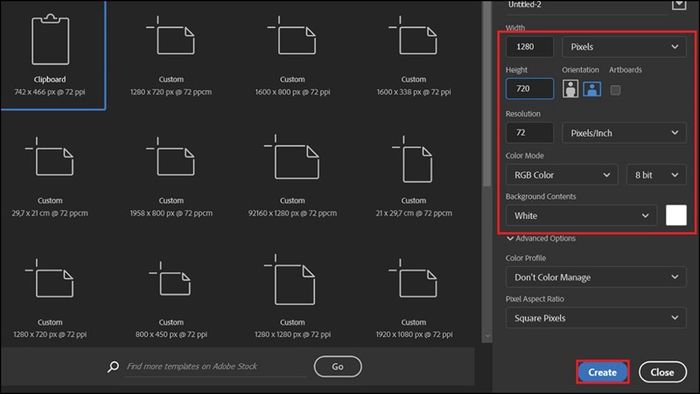This screenshot has height=394, width=700.
Task: Enable the Artboards checkbox
Action: tap(615, 90)
